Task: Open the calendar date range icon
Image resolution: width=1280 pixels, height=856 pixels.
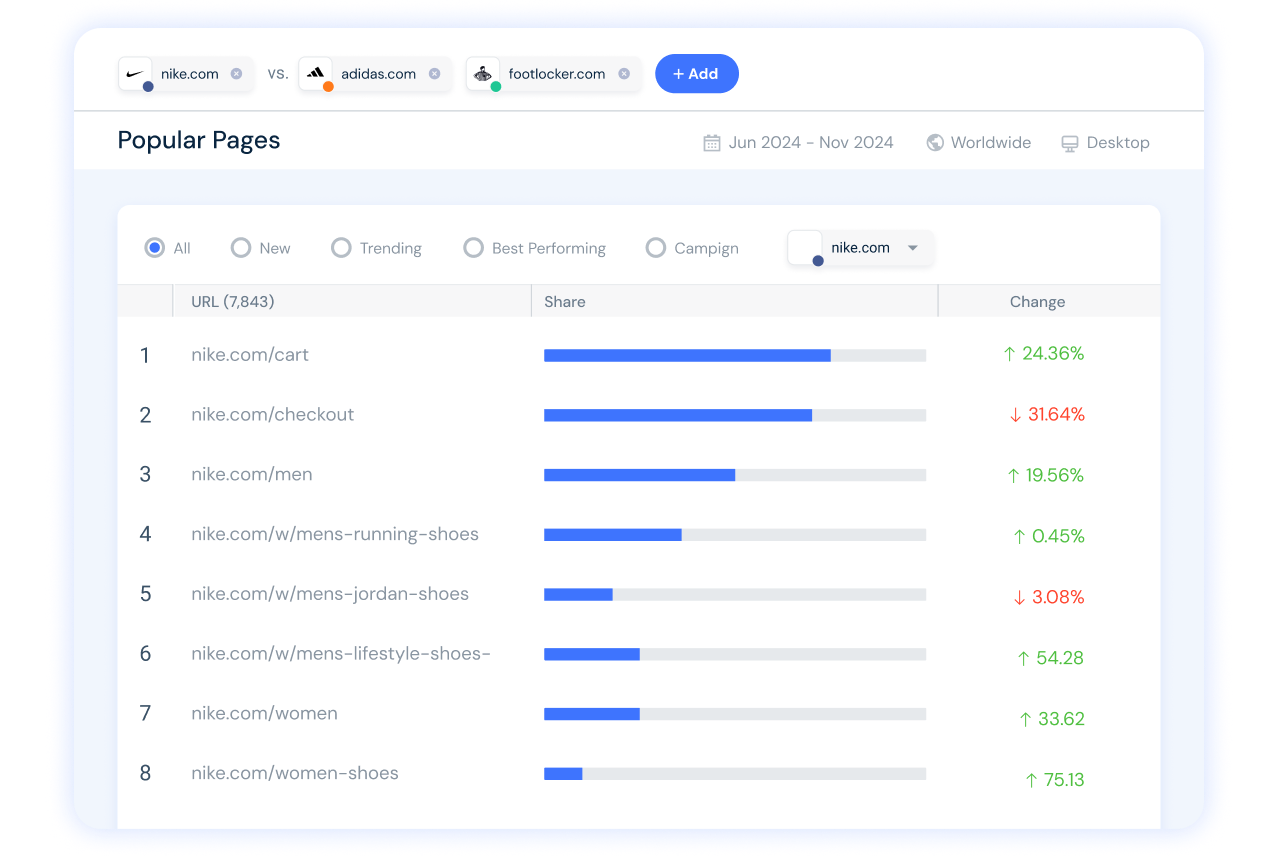Action: pos(712,143)
